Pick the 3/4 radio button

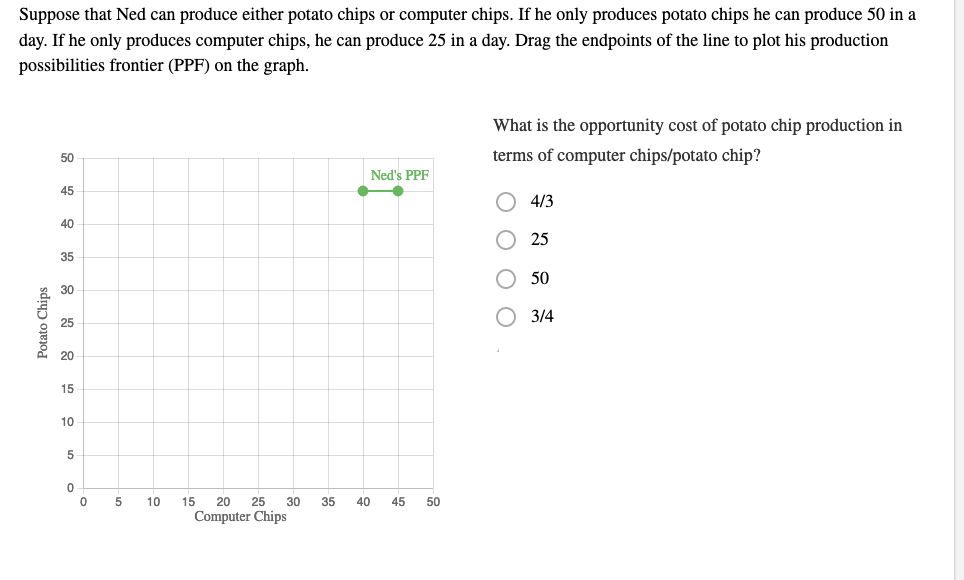(x=504, y=318)
